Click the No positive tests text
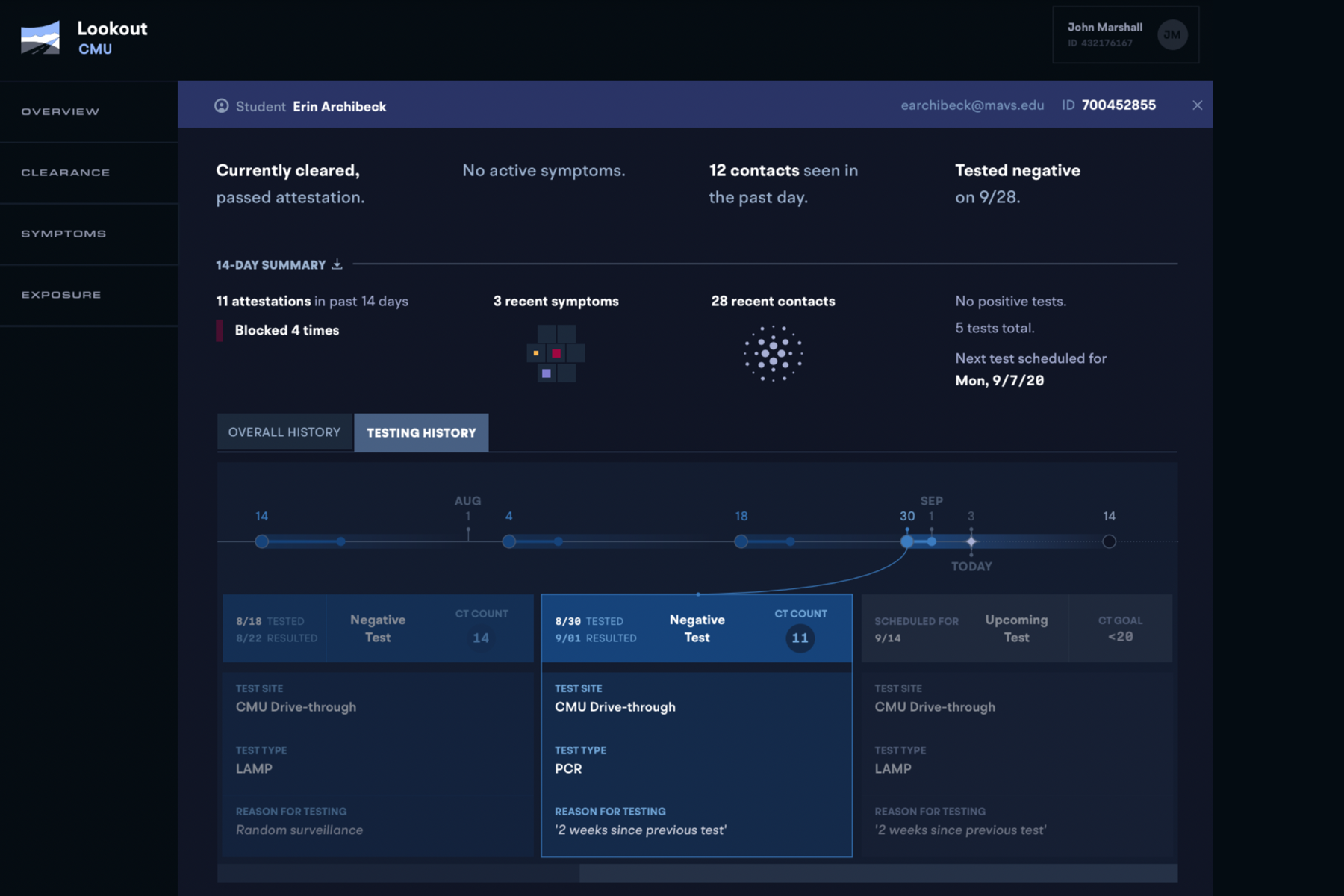Viewport: 1344px width, 896px height. pyautogui.click(x=1011, y=301)
